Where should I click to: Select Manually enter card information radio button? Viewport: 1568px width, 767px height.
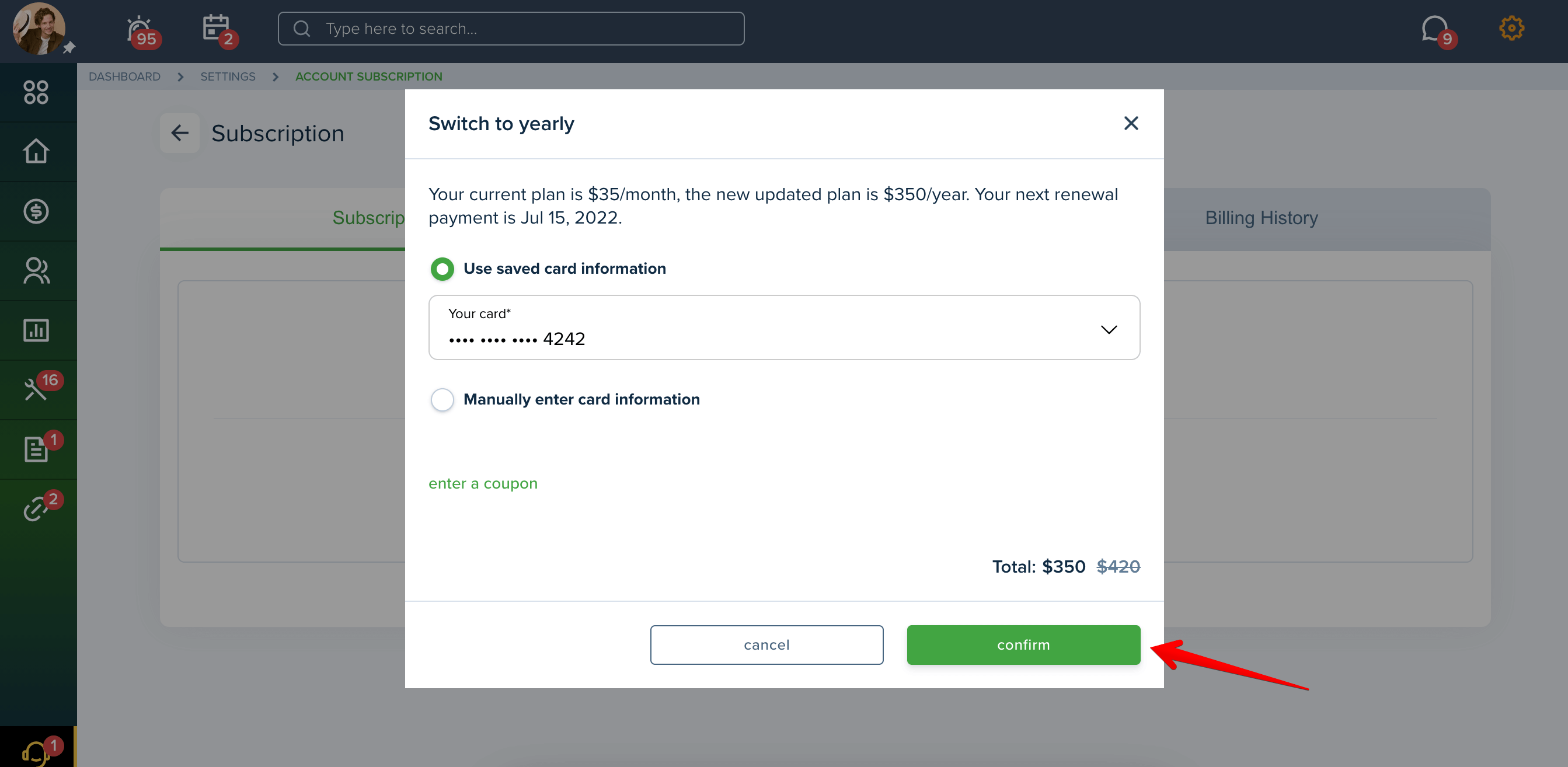pos(442,399)
